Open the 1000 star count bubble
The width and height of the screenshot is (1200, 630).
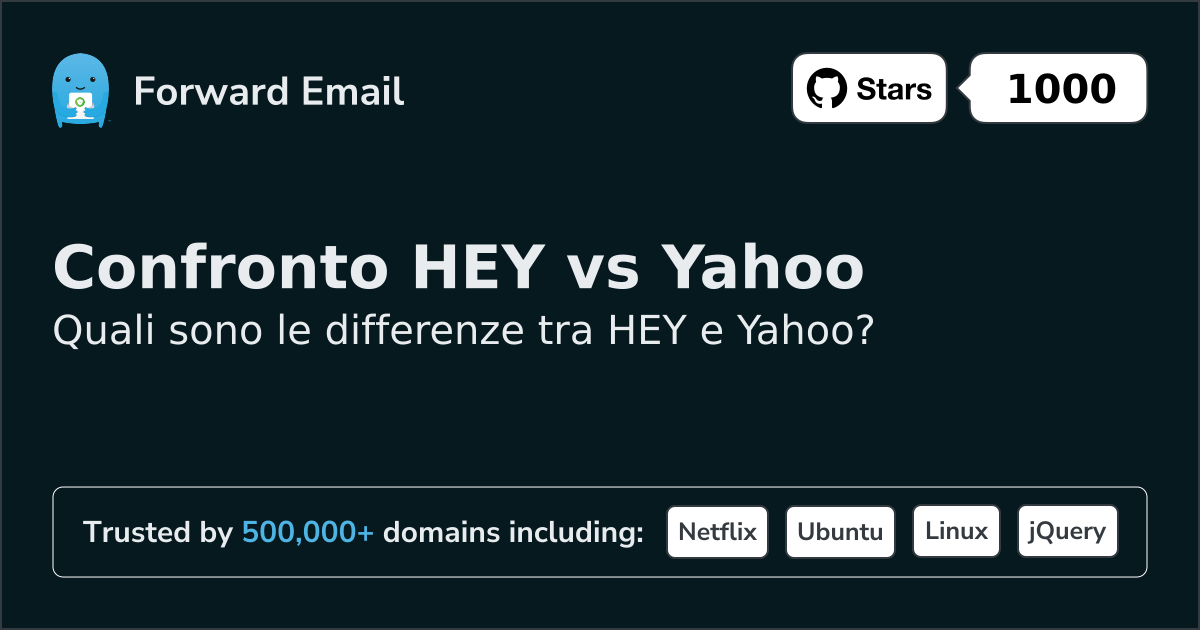(1060, 89)
